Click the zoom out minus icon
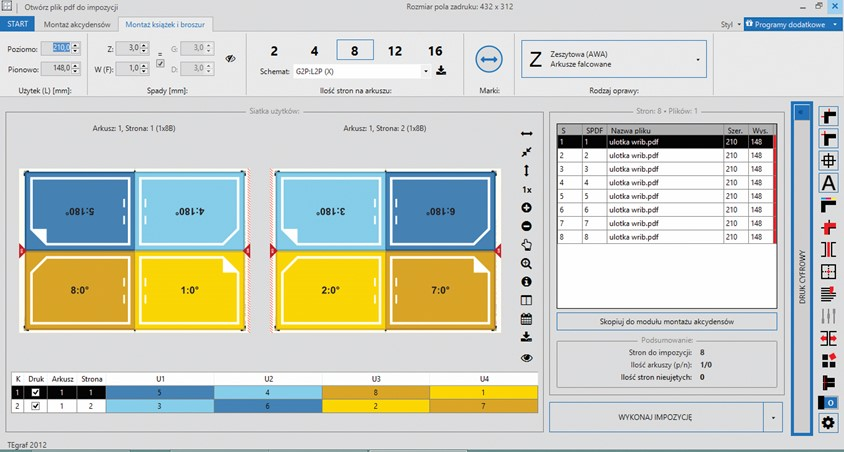The image size is (844, 452). [x=527, y=226]
